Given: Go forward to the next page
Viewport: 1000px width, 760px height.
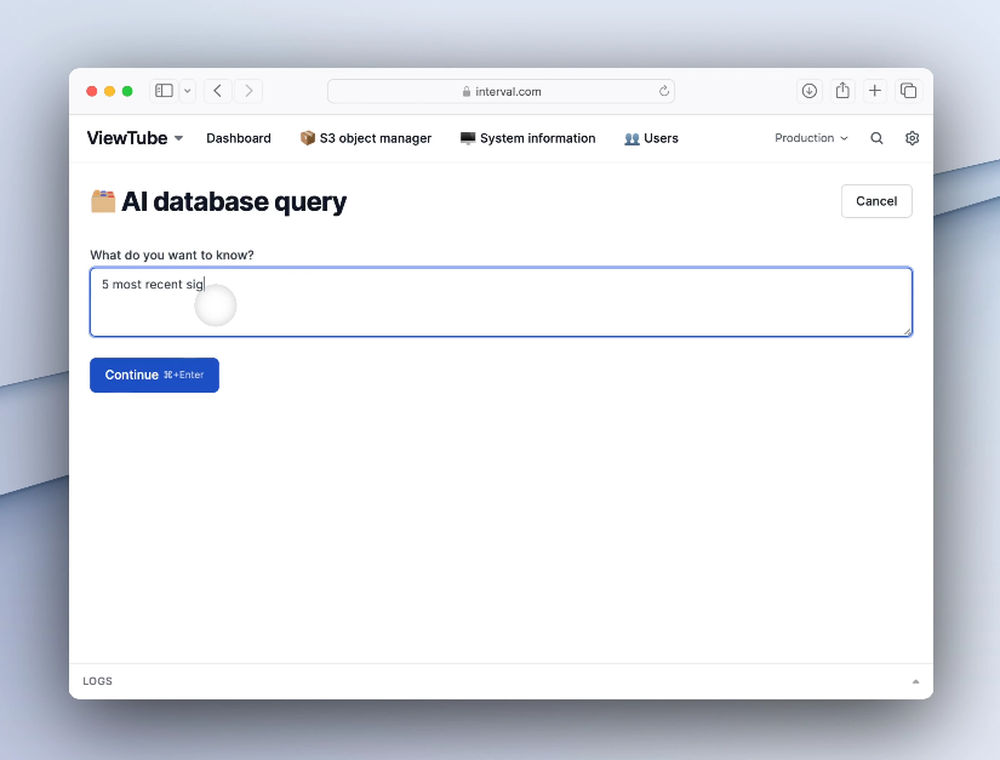Looking at the screenshot, I should pos(249,91).
